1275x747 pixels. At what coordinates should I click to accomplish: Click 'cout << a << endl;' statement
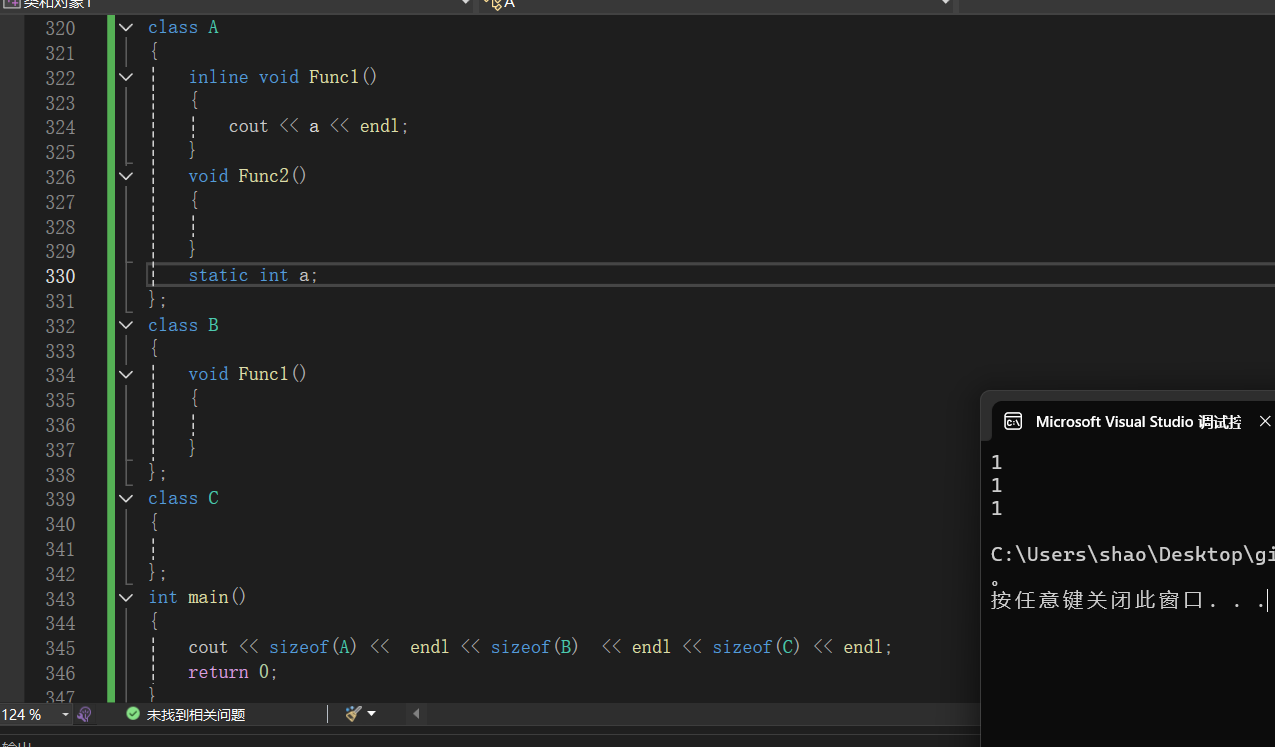tap(319, 126)
